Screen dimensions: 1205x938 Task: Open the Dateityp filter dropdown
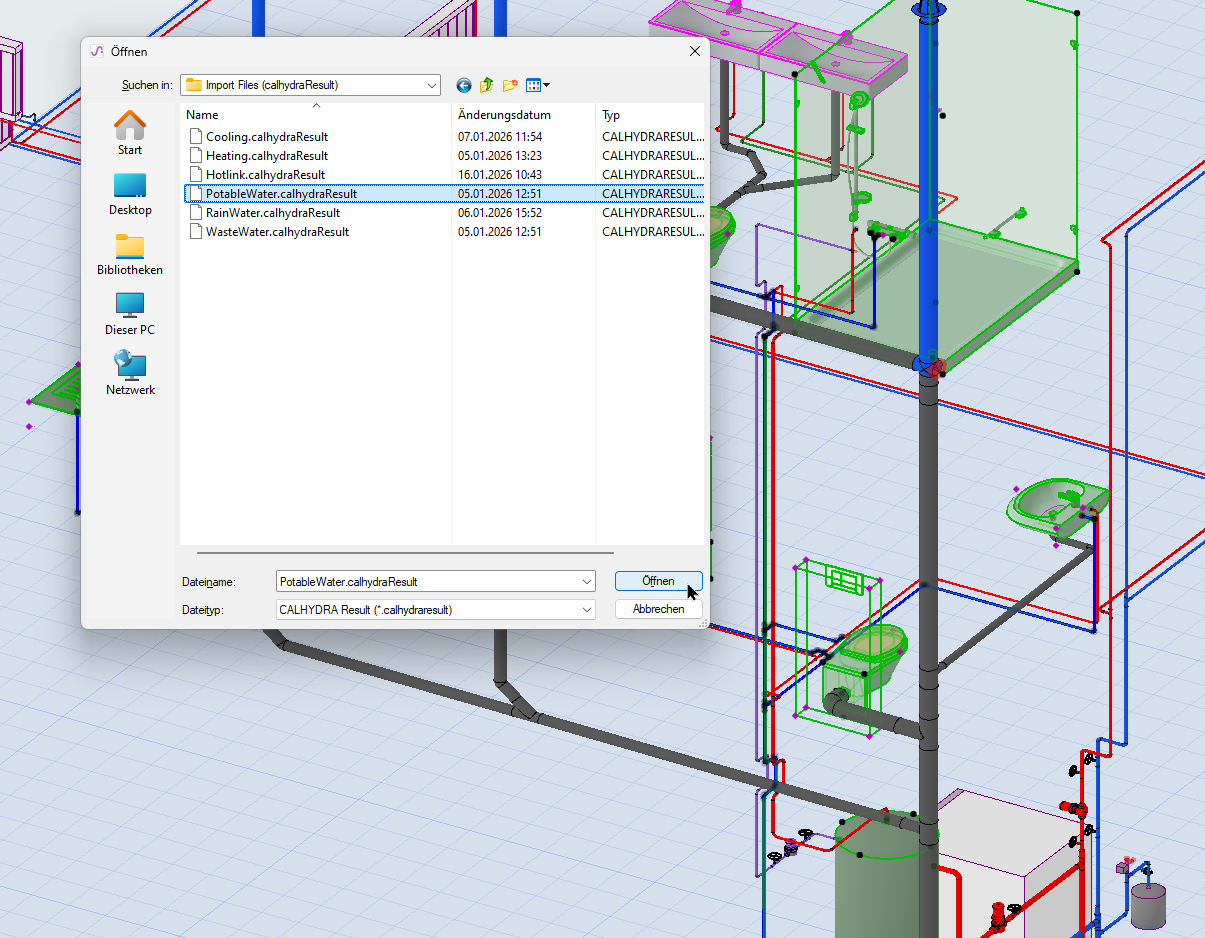click(x=586, y=609)
